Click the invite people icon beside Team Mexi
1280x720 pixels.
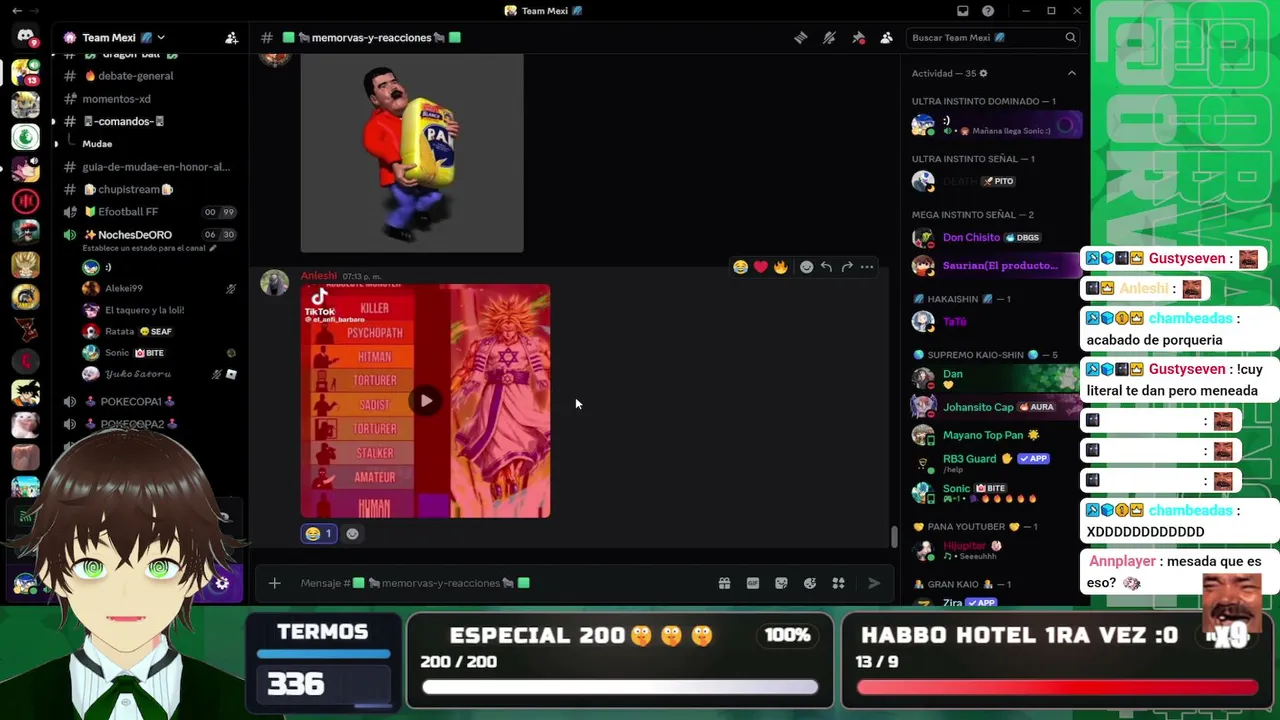232,38
